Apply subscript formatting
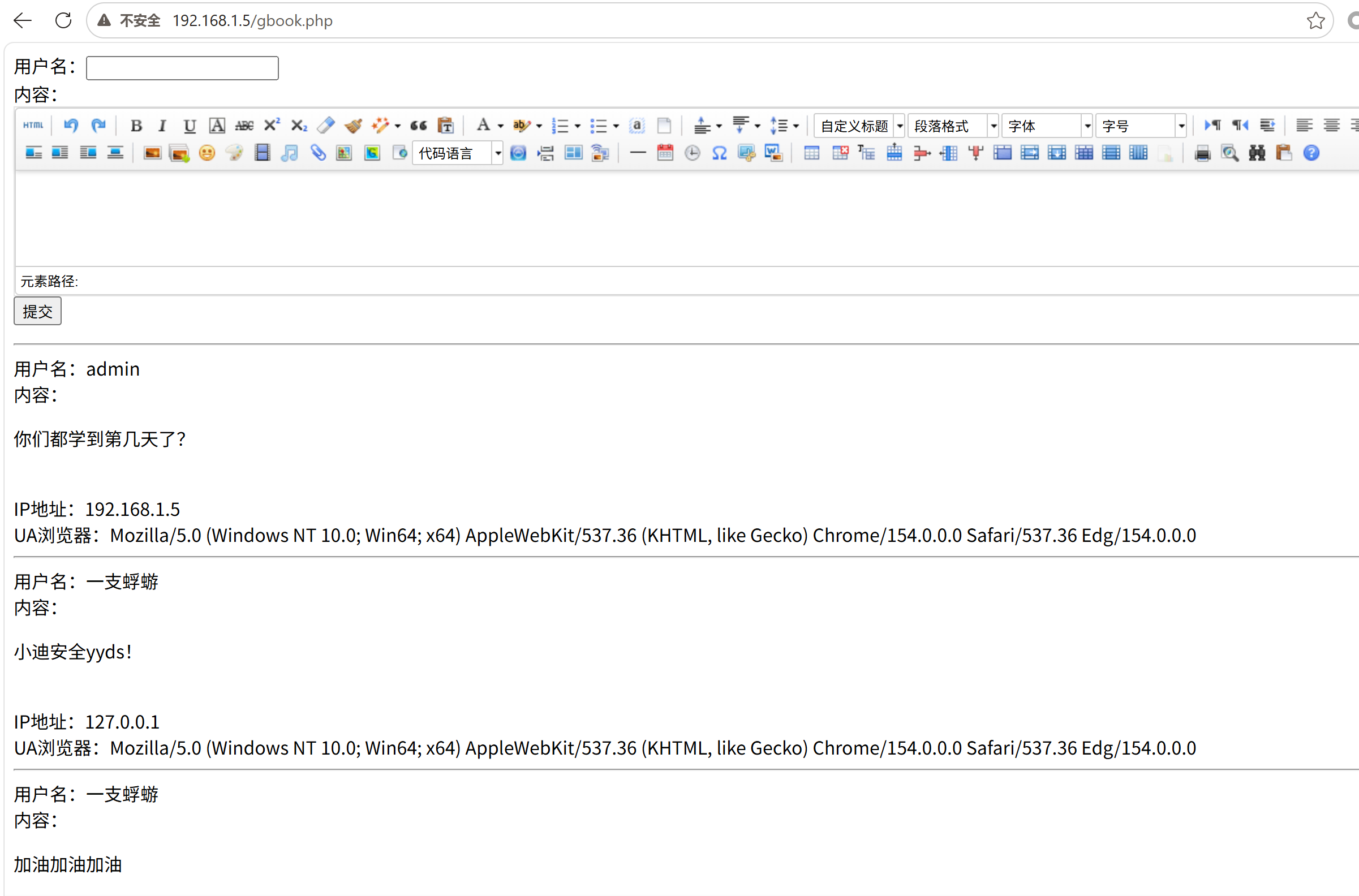1359x896 pixels. point(299,125)
